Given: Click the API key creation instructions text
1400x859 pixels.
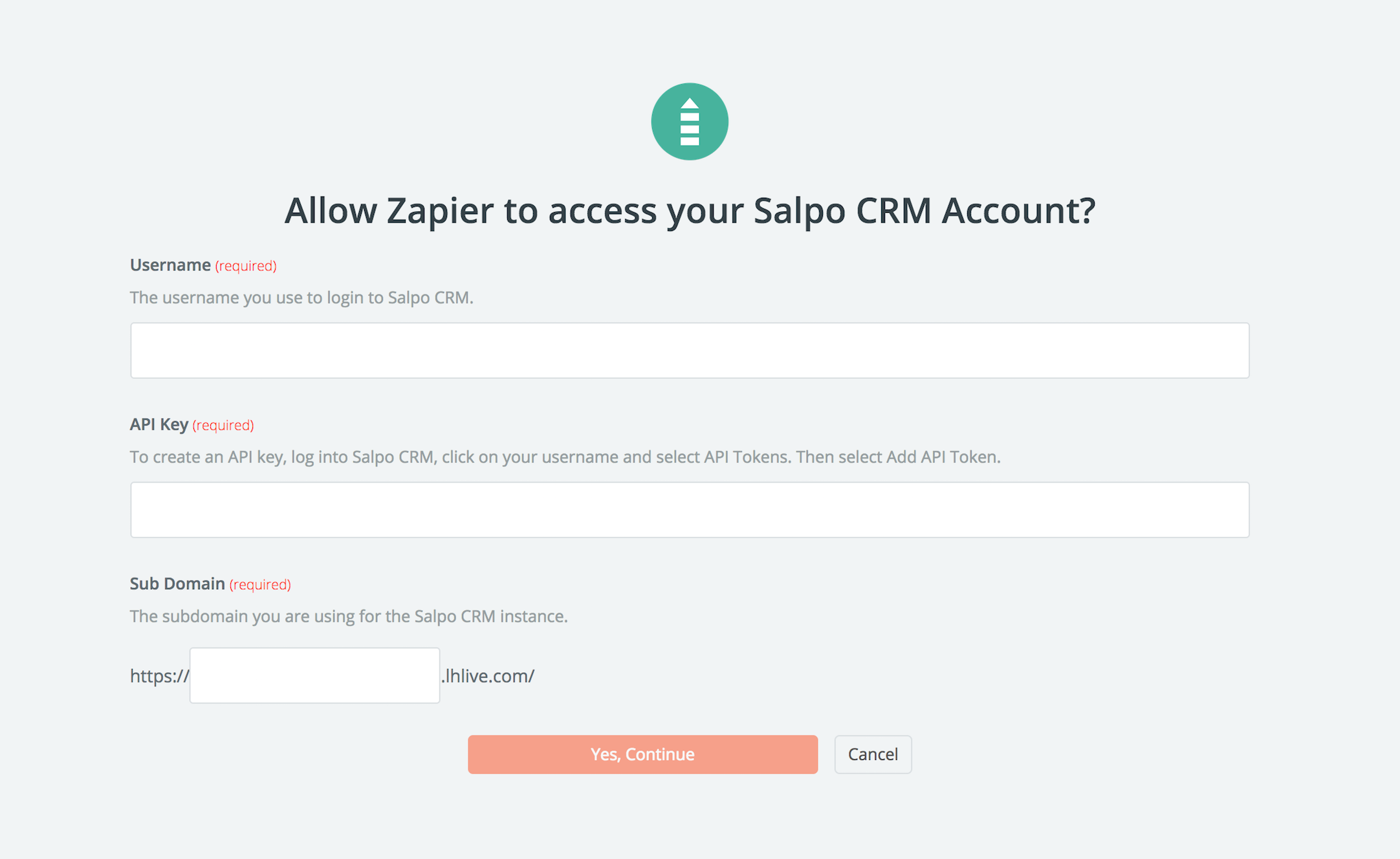Looking at the screenshot, I should point(565,457).
